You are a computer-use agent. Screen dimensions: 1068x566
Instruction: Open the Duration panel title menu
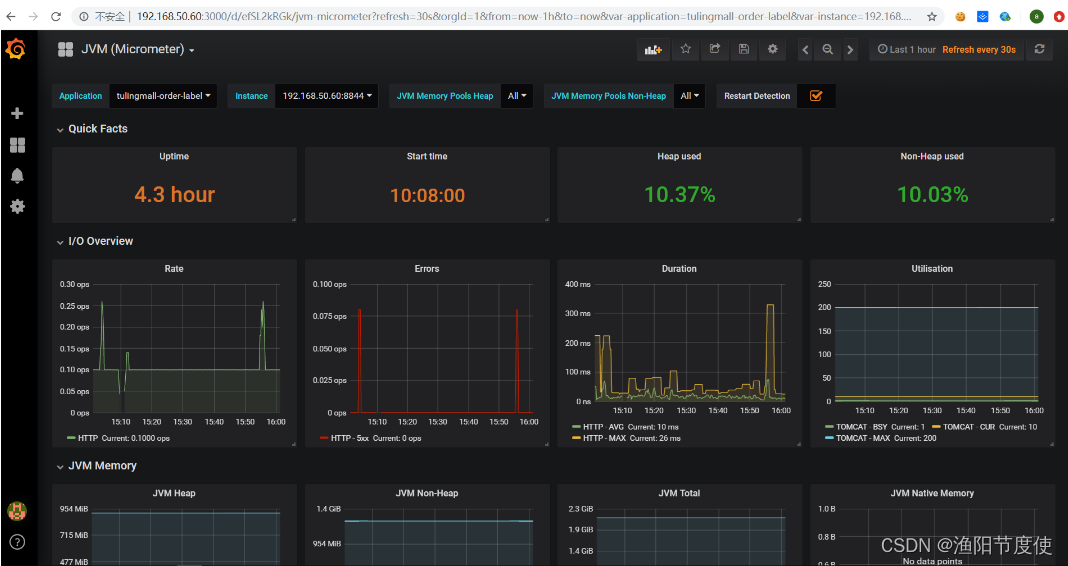click(679, 269)
